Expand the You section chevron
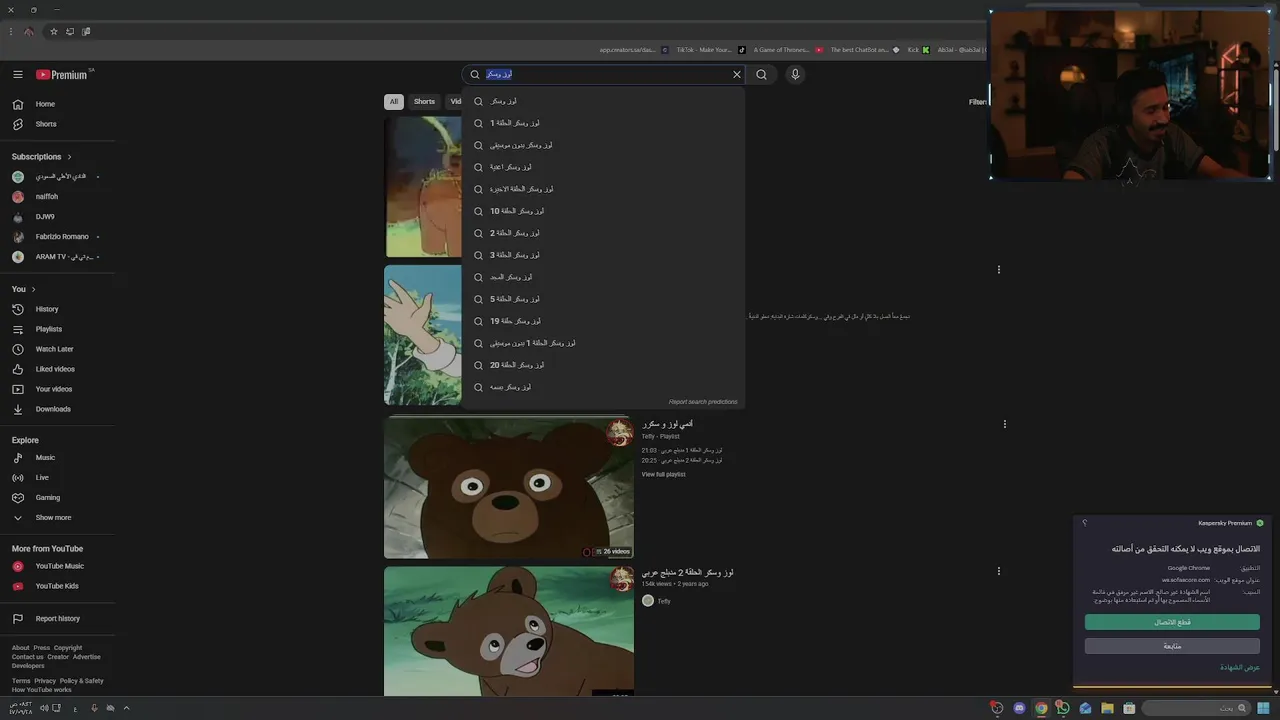This screenshot has height=720, width=1280. click(x=33, y=289)
